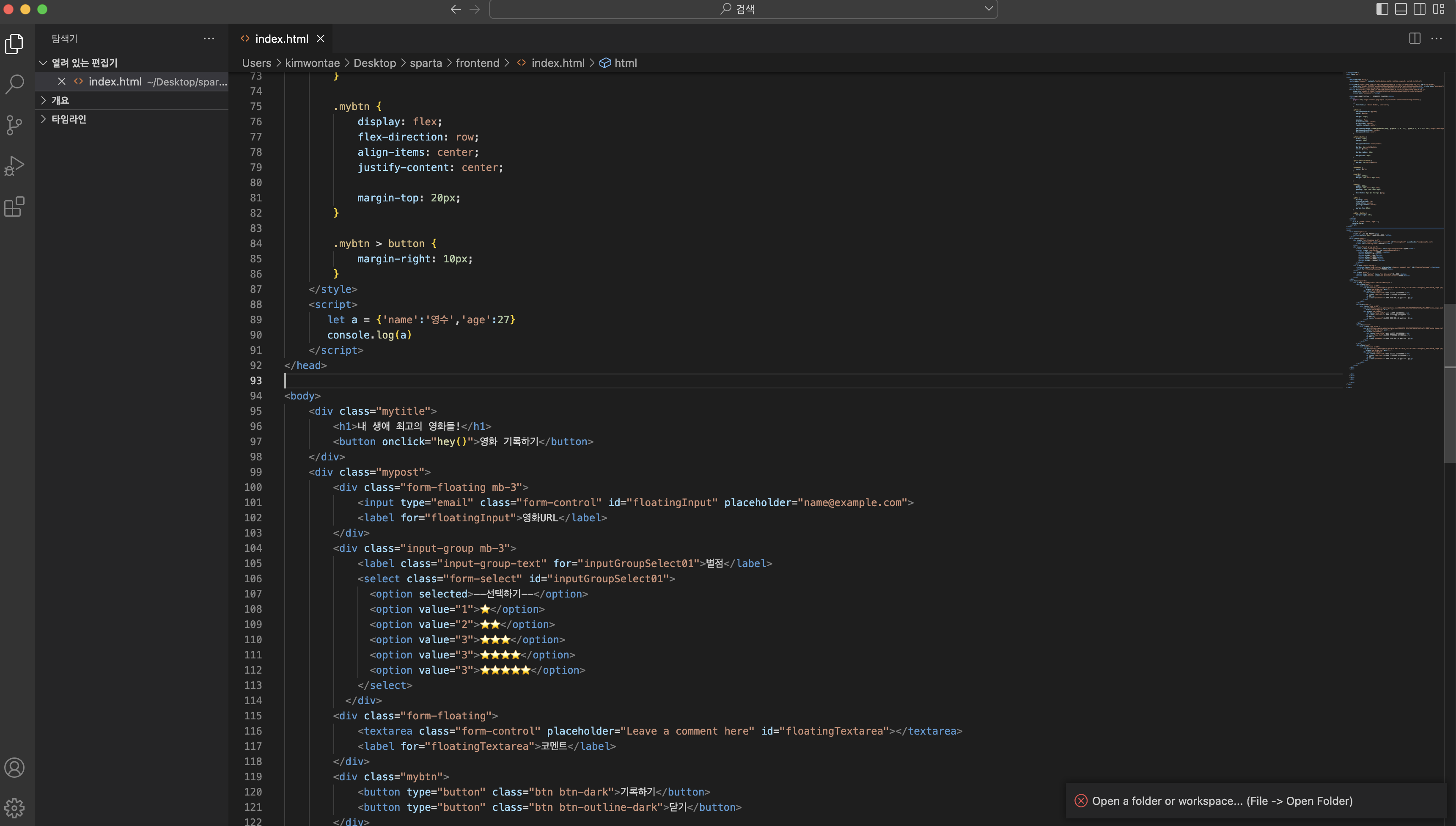Expand the Desktop breadcrumb segment
This screenshot has width=1456, height=826.
point(375,63)
